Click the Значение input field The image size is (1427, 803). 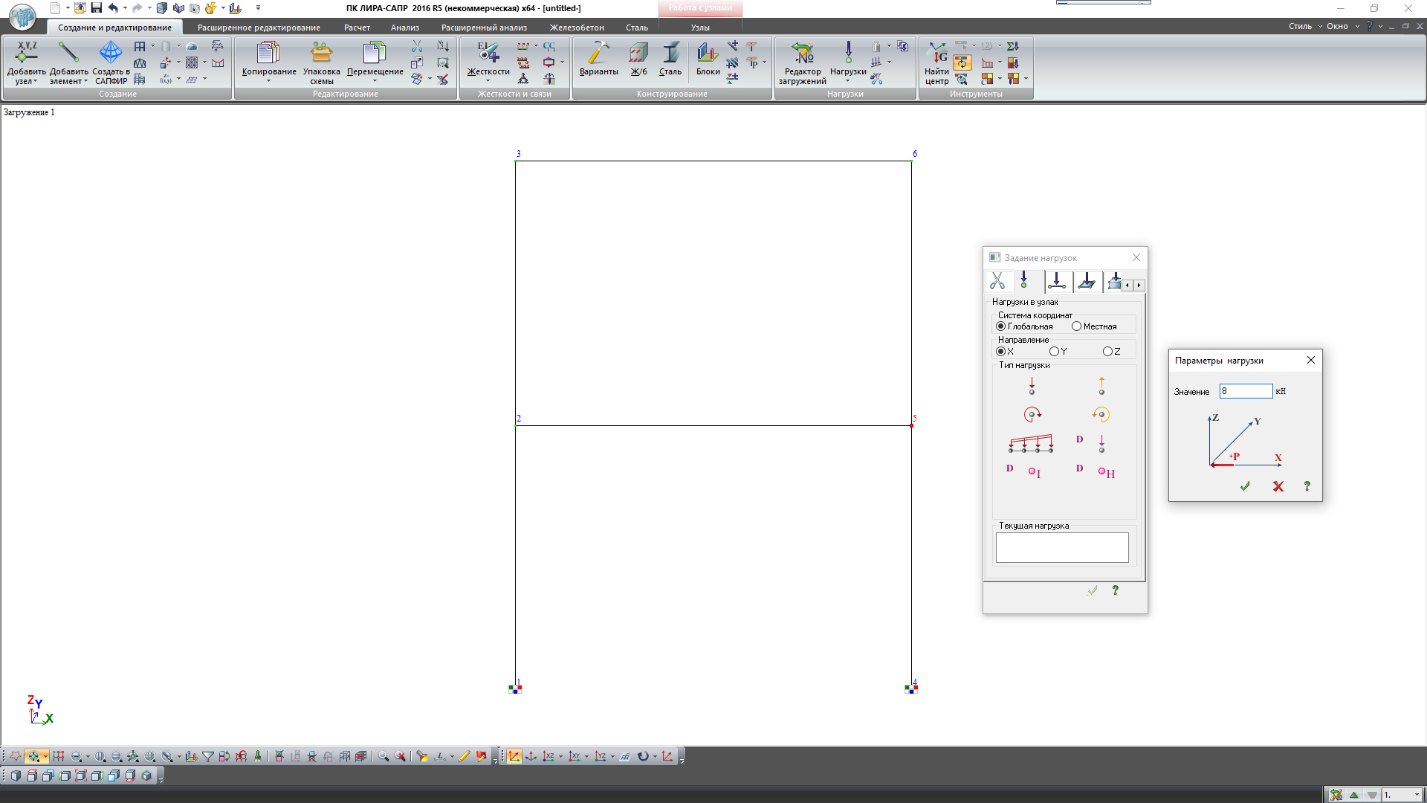click(1245, 391)
